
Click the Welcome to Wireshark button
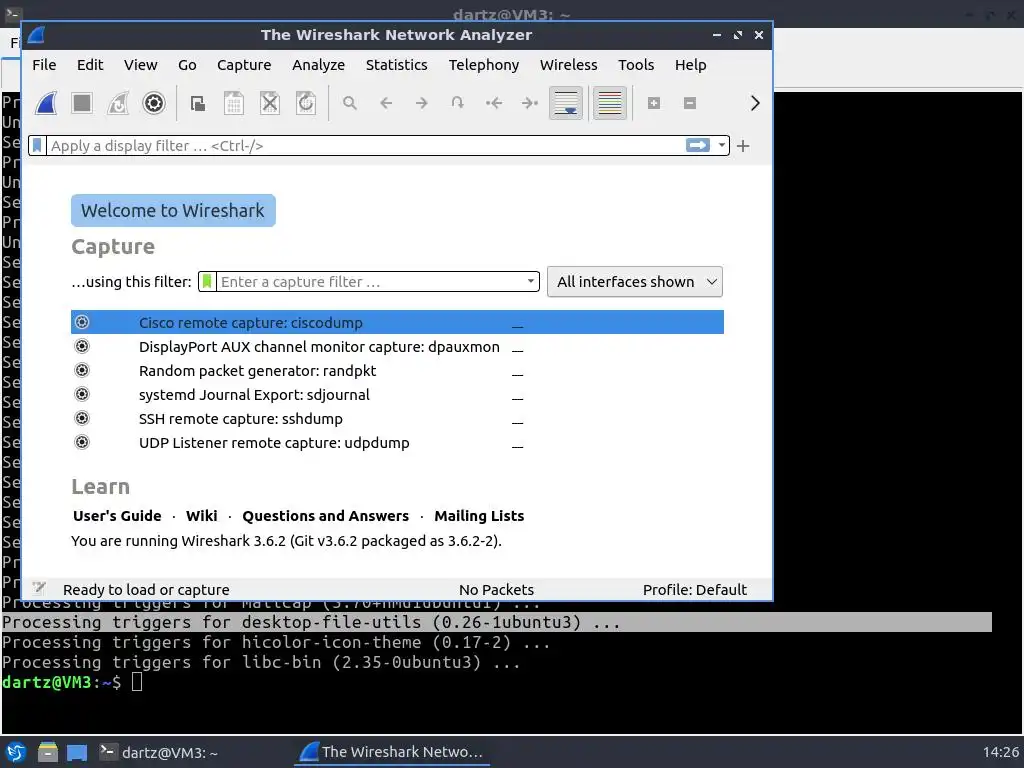click(x=173, y=210)
